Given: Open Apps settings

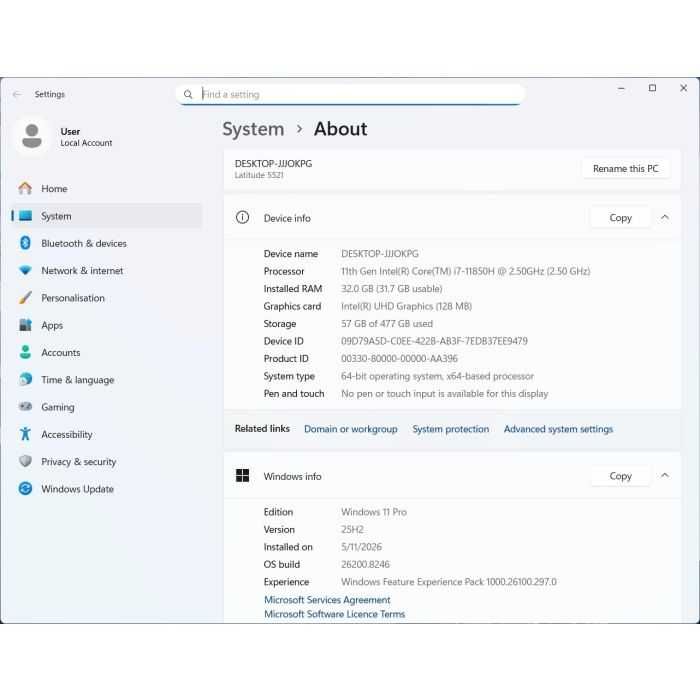Looking at the screenshot, I should [x=106, y=325].
